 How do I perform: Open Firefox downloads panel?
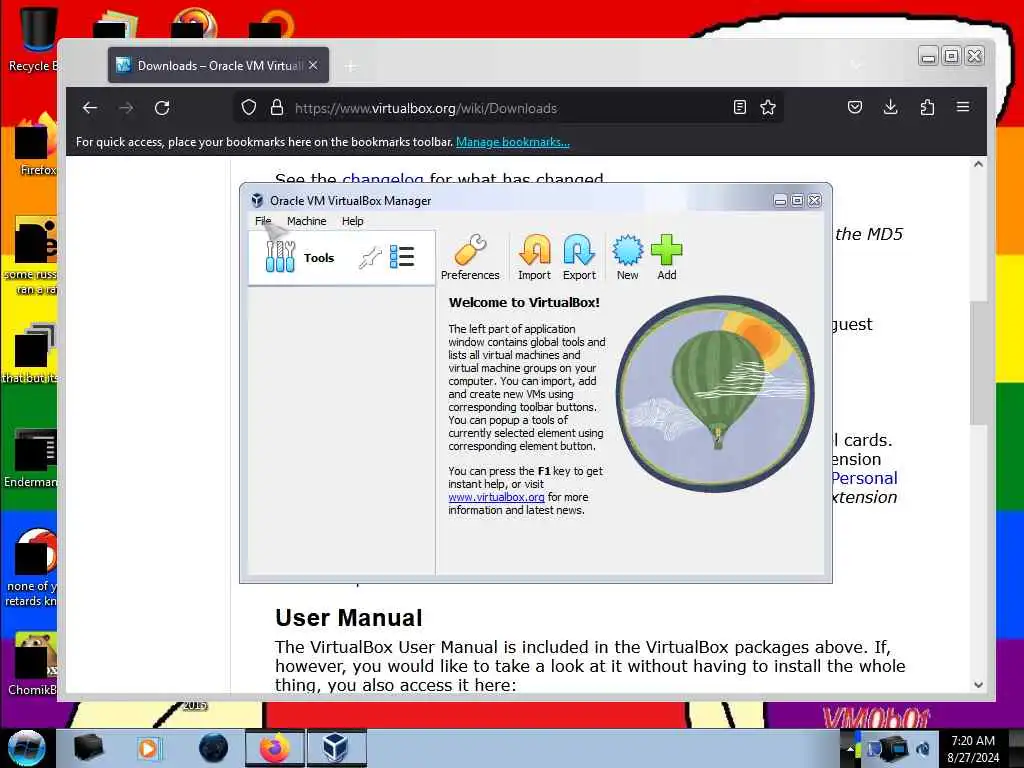click(891, 107)
